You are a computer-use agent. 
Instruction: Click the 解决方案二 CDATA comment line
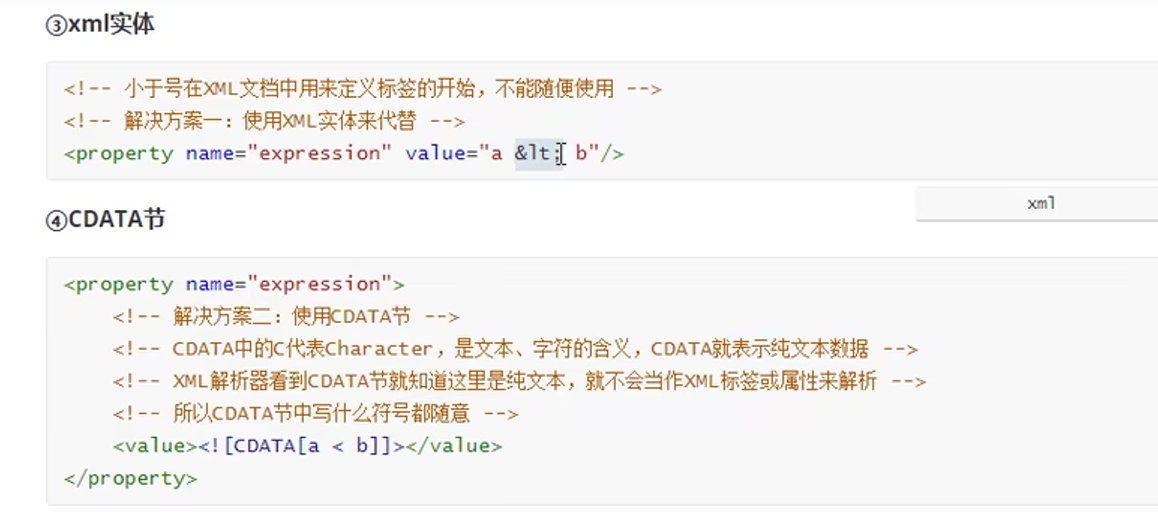coord(286,316)
